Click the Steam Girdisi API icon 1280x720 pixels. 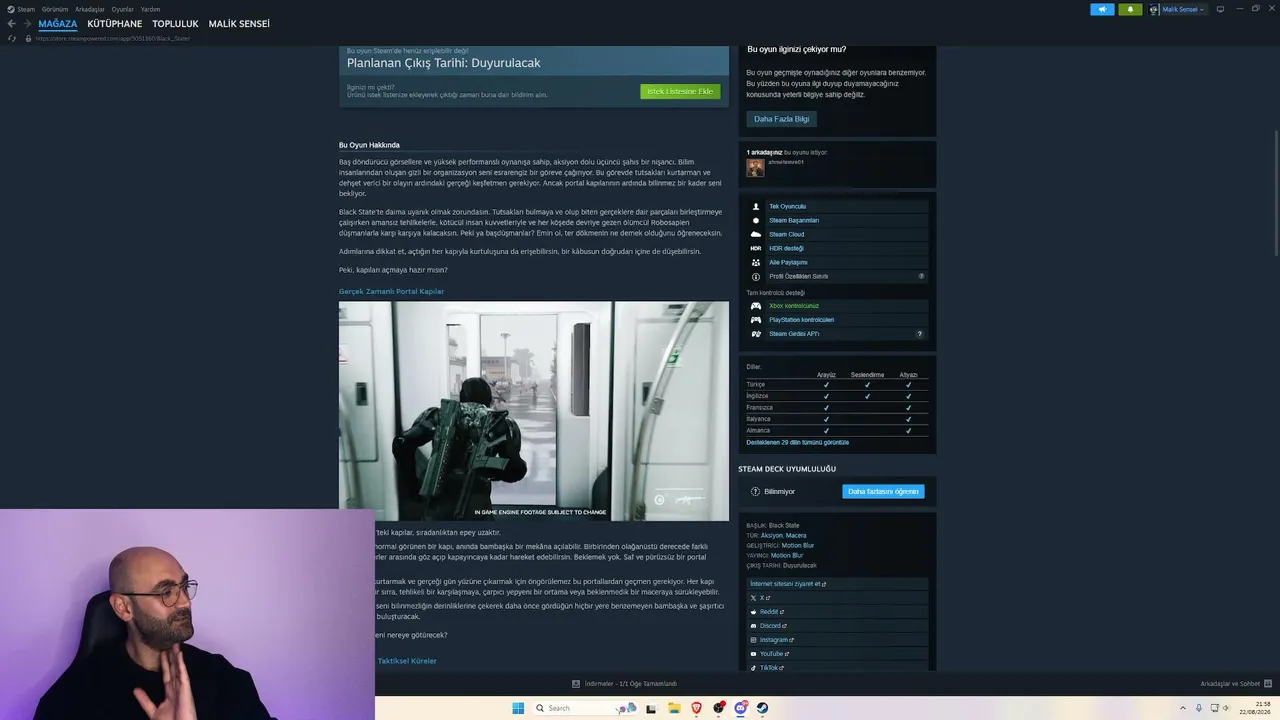(756, 334)
